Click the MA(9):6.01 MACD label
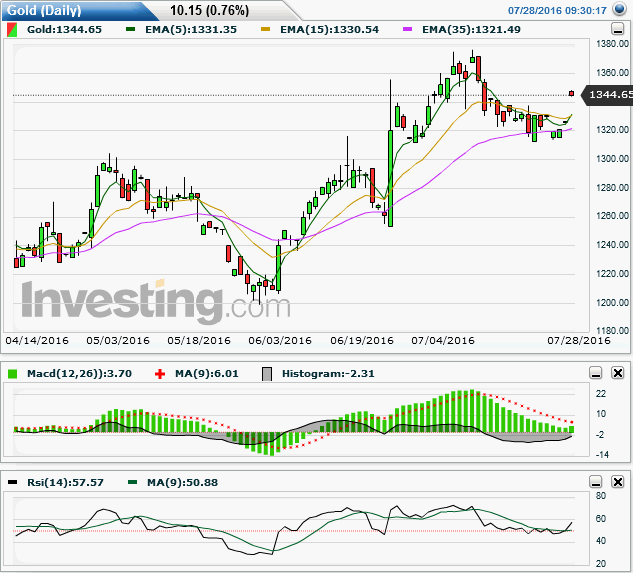Screen dimensions: 633x573 pyautogui.click(x=206, y=374)
